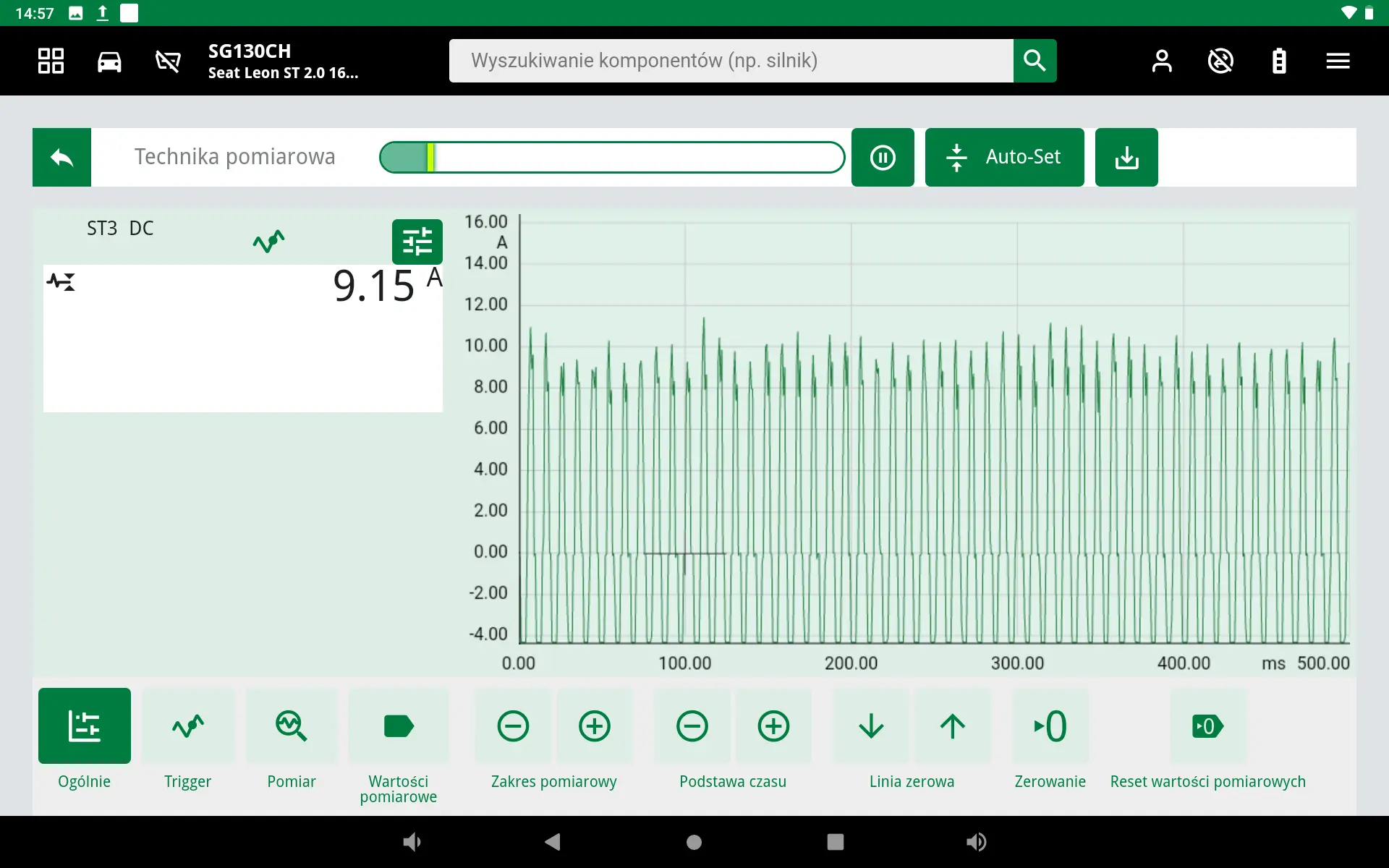
Task: Open the user profile icon
Action: (1162, 61)
